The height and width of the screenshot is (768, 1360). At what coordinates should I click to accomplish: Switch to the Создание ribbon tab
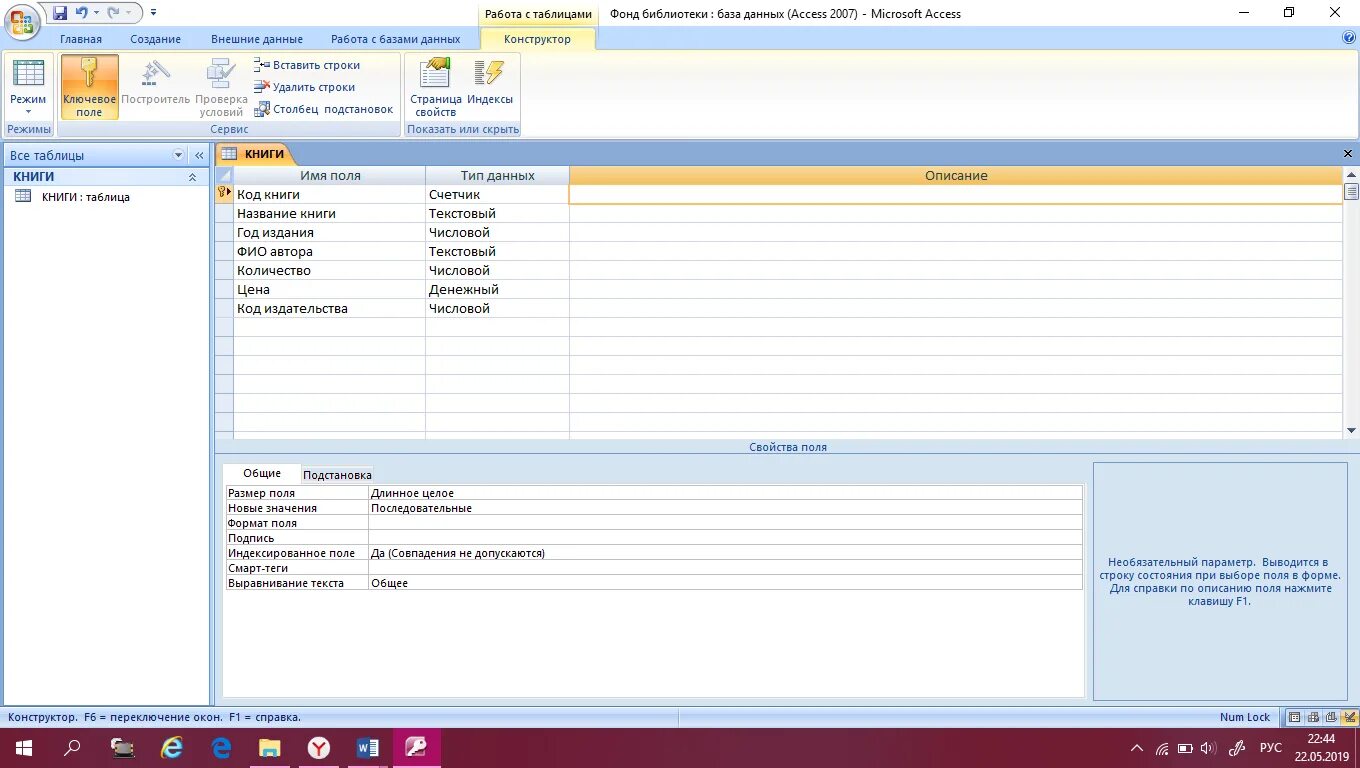(155, 39)
